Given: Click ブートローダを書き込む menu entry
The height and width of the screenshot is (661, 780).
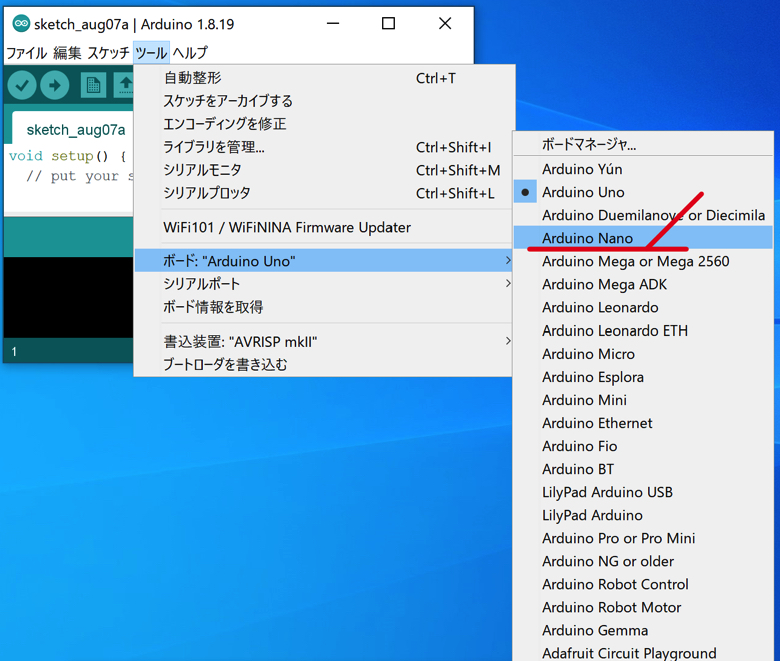Looking at the screenshot, I should pyautogui.click(x=323, y=365).
